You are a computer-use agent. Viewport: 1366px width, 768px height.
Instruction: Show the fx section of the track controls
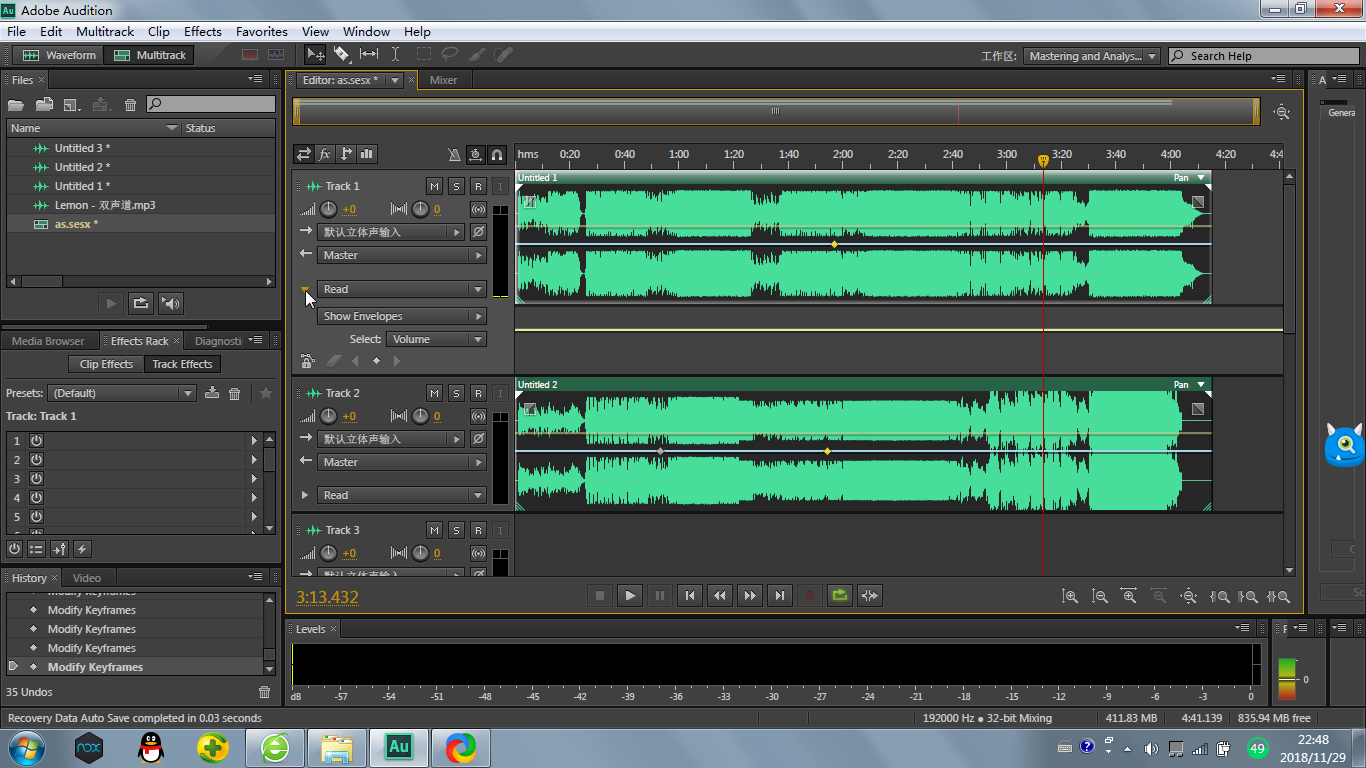[x=325, y=154]
